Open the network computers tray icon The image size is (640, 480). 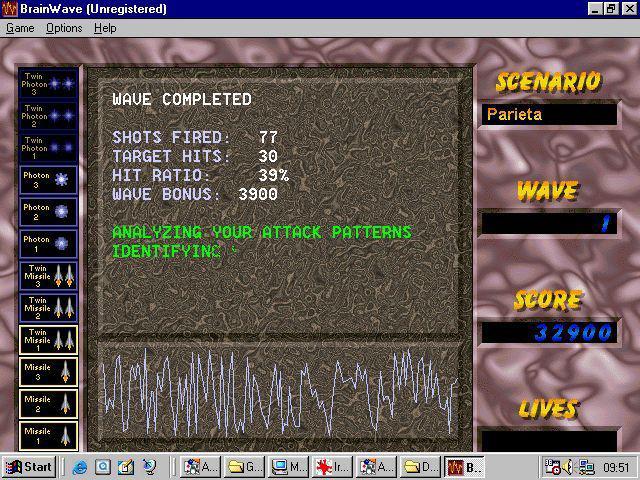[587, 467]
